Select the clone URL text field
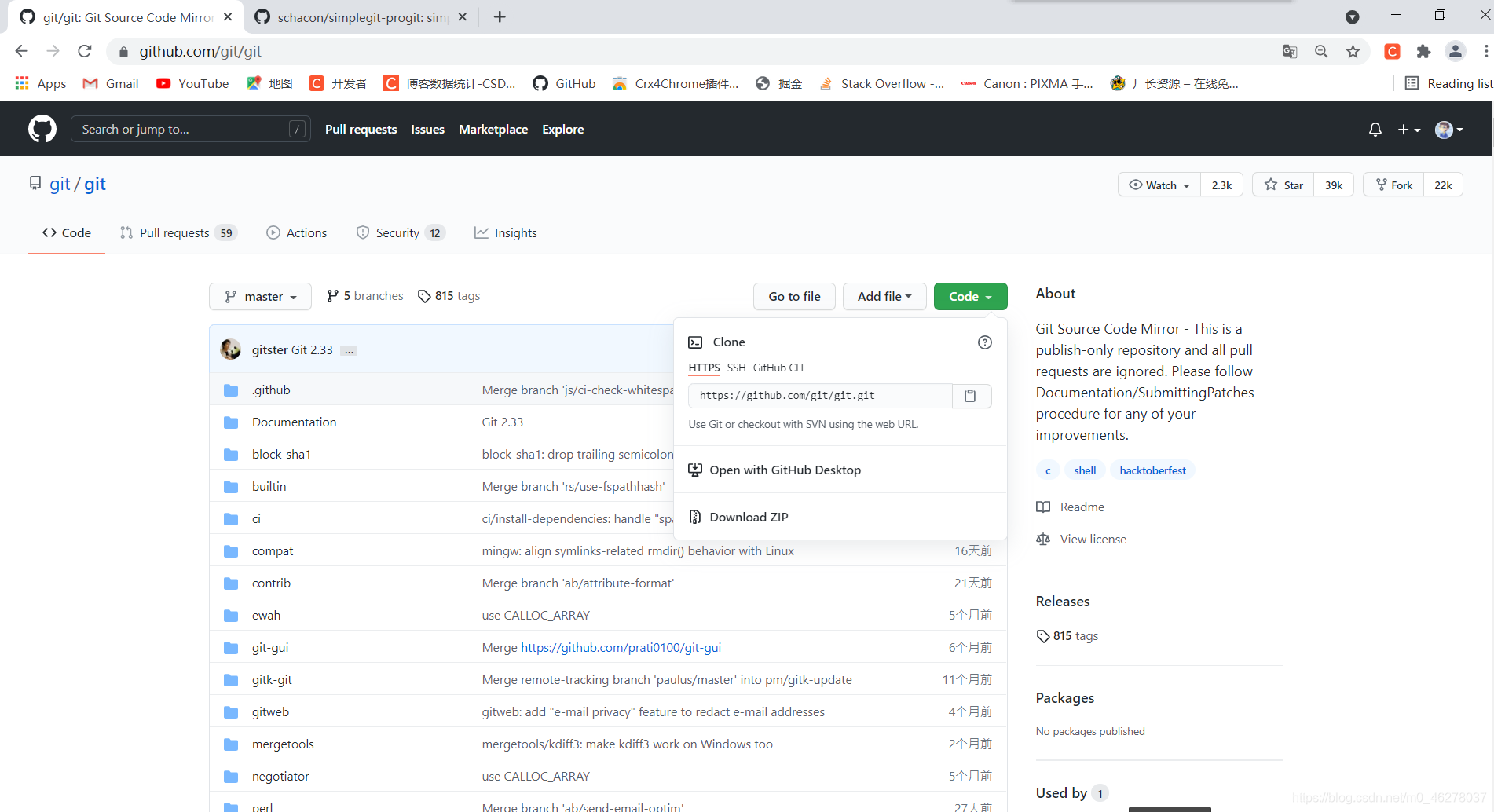Viewport: 1494px width, 812px height. [x=820, y=396]
